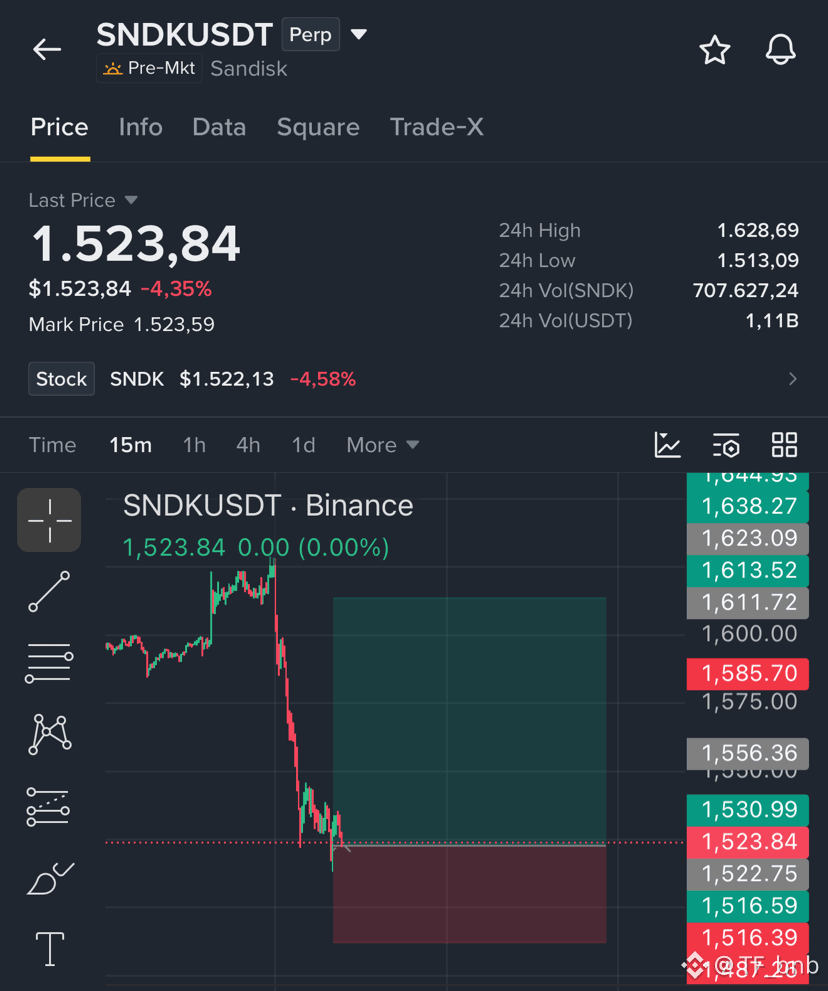Tap the Stock badge for SNDK
The image size is (828, 991).
[61, 379]
